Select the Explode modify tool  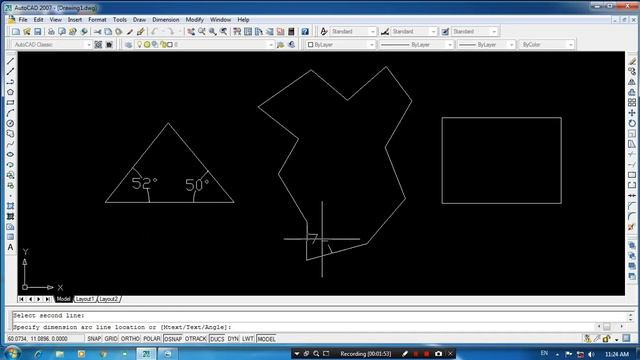[632, 227]
